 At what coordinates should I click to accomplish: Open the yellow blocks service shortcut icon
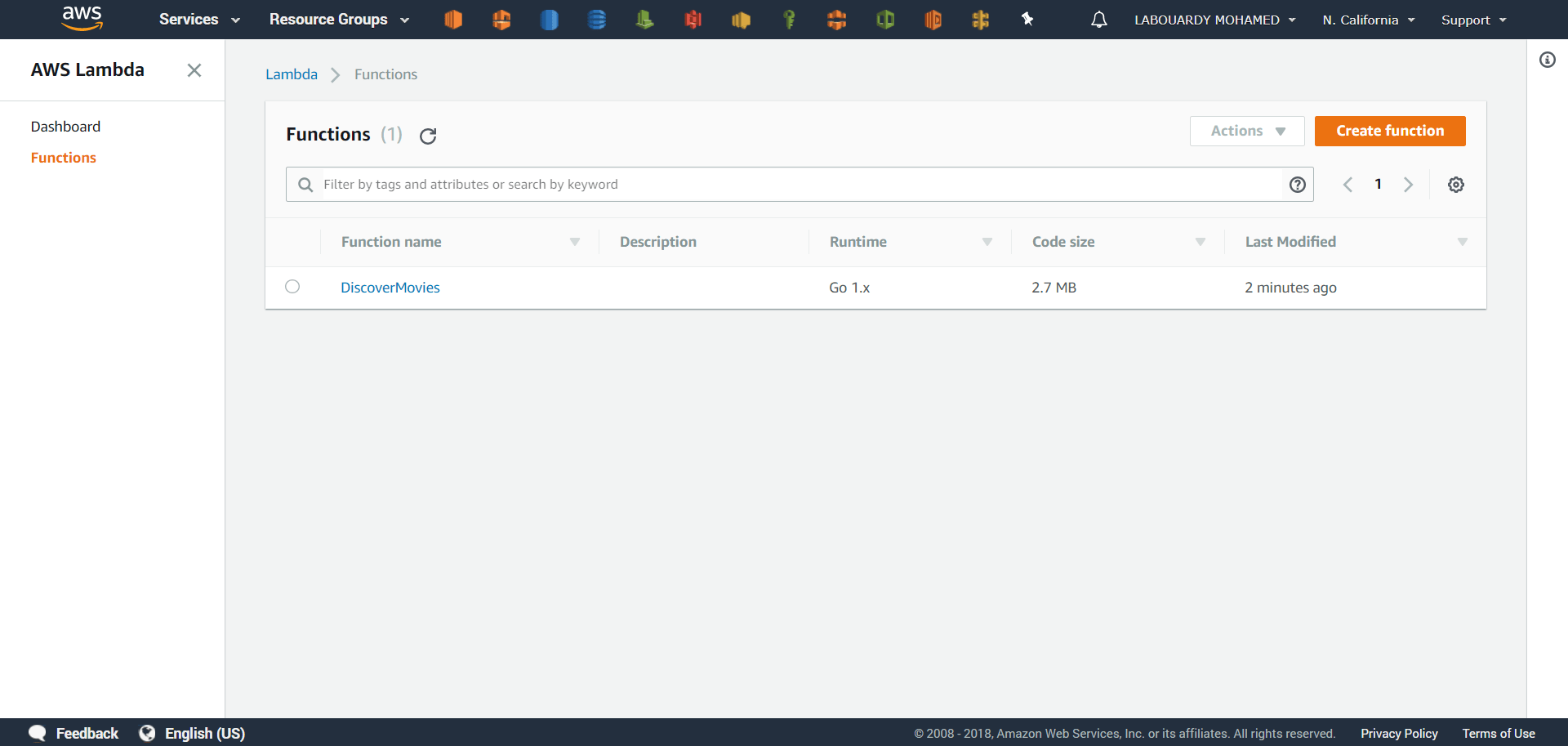tap(741, 20)
